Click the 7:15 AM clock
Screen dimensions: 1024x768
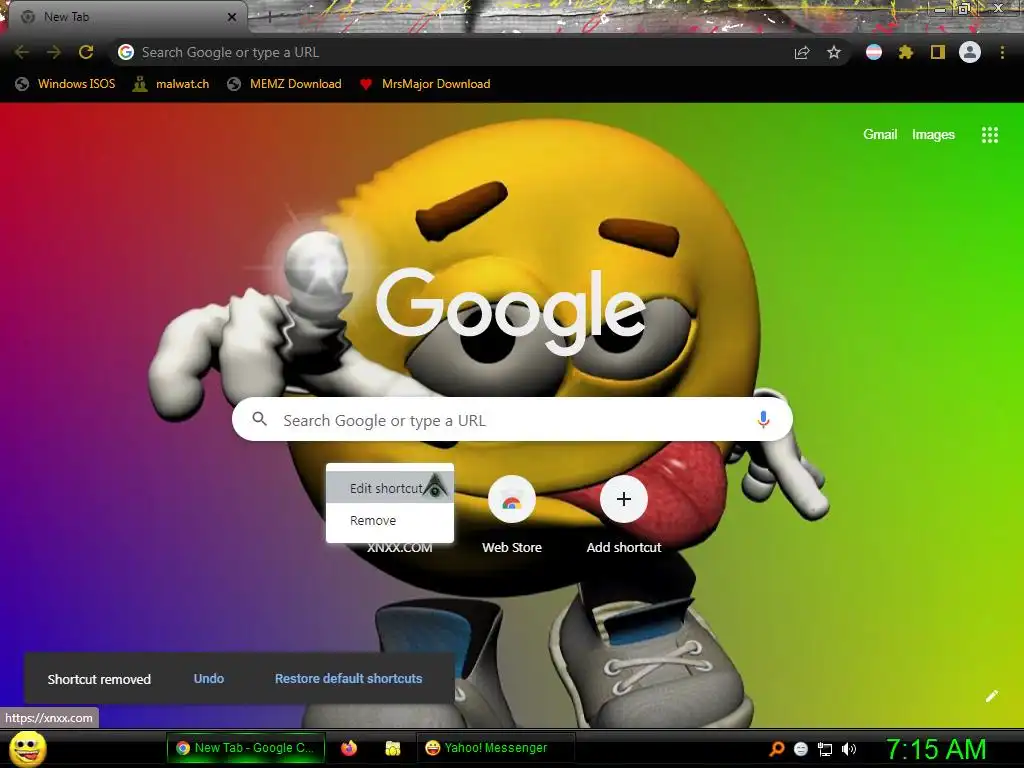click(936, 749)
